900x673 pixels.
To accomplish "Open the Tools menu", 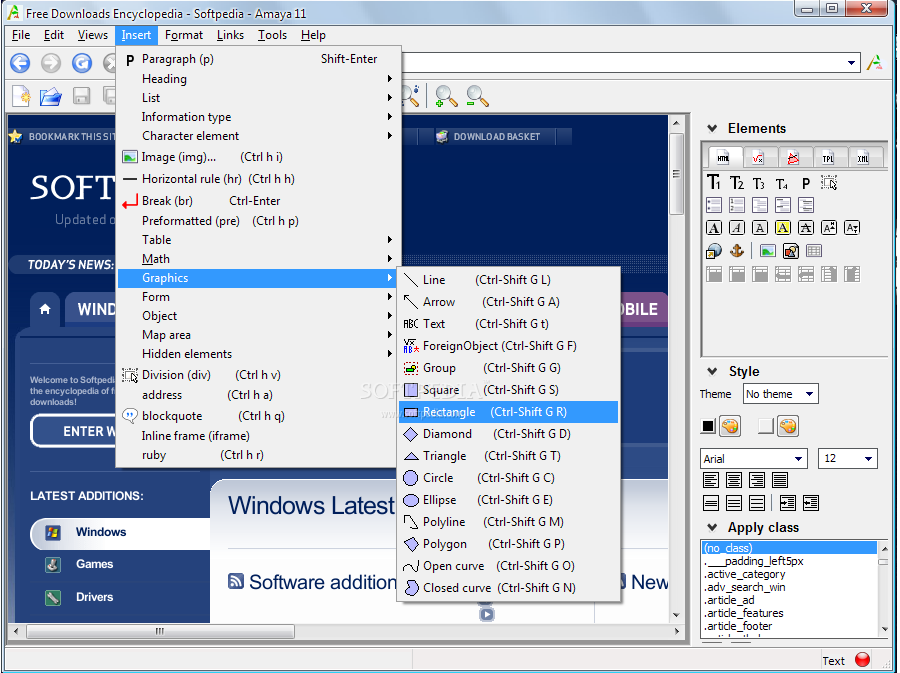I will pos(272,35).
